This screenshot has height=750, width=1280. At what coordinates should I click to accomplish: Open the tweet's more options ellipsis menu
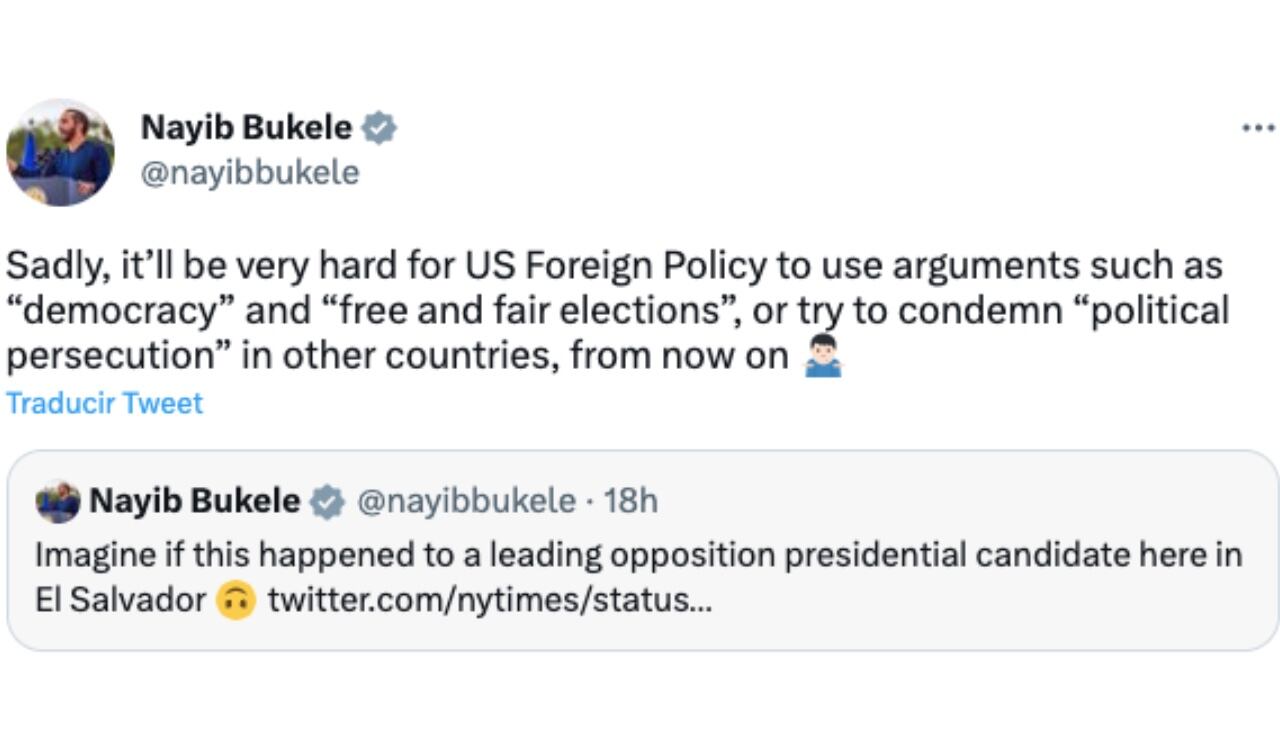click(x=1258, y=126)
